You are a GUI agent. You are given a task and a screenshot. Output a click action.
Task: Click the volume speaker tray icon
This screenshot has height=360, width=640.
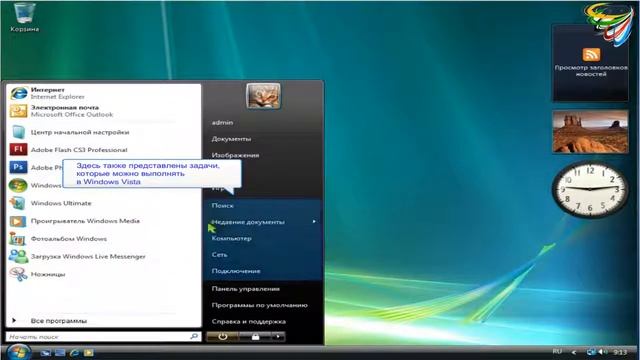click(x=602, y=352)
